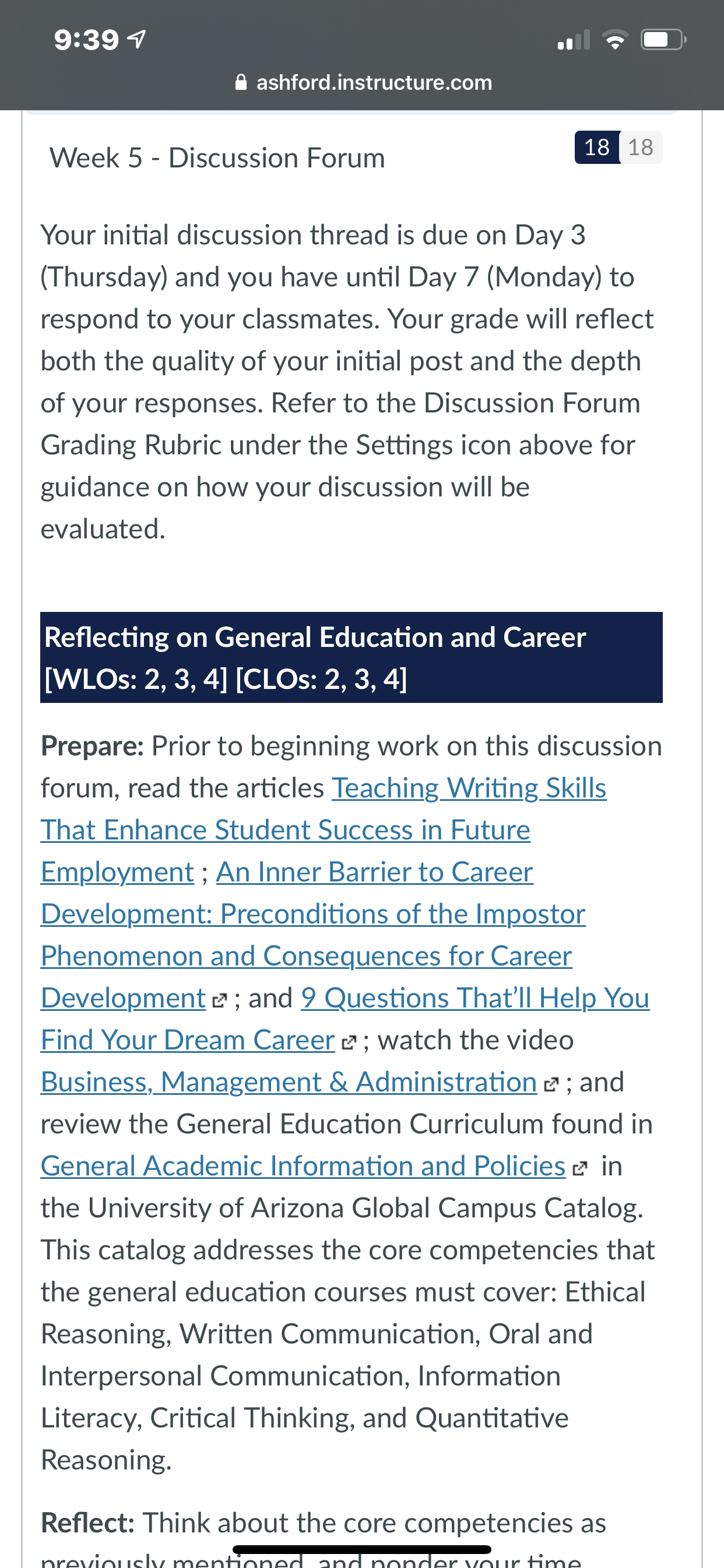The image size is (724, 1568).
Task: Open Business, Management & Administration video link
Action: click(x=289, y=1081)
